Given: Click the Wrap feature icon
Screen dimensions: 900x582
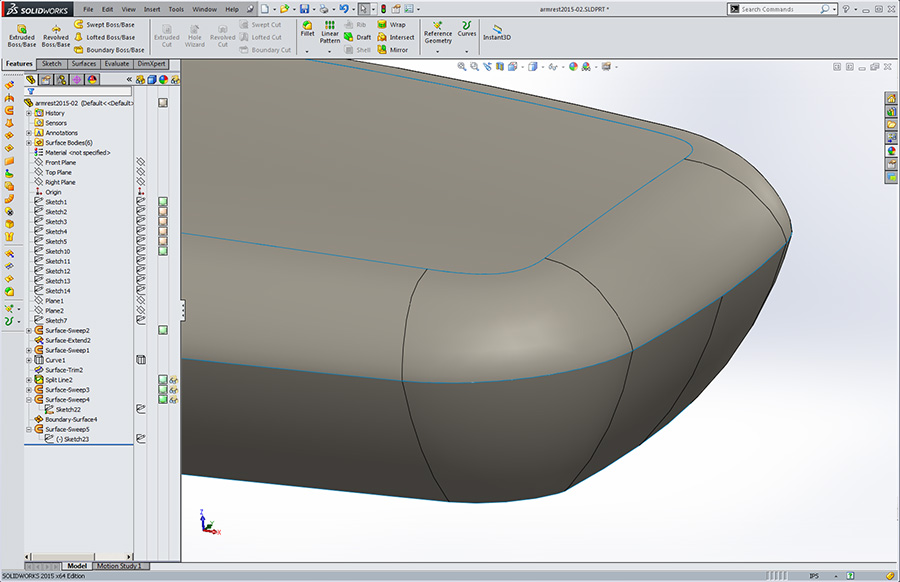Looking at the screenshot, I should pos(391,24).
